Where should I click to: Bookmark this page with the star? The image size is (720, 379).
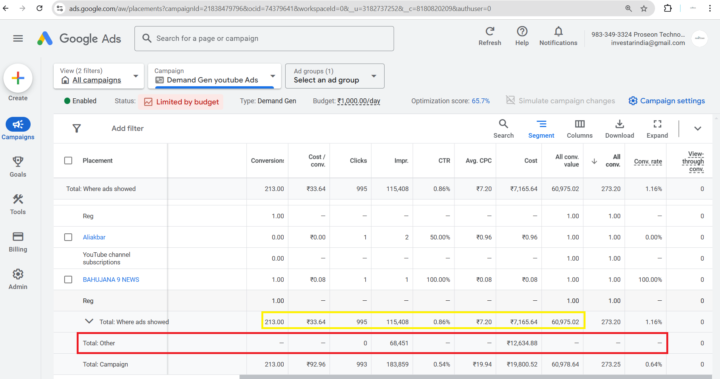pos(644,8)
